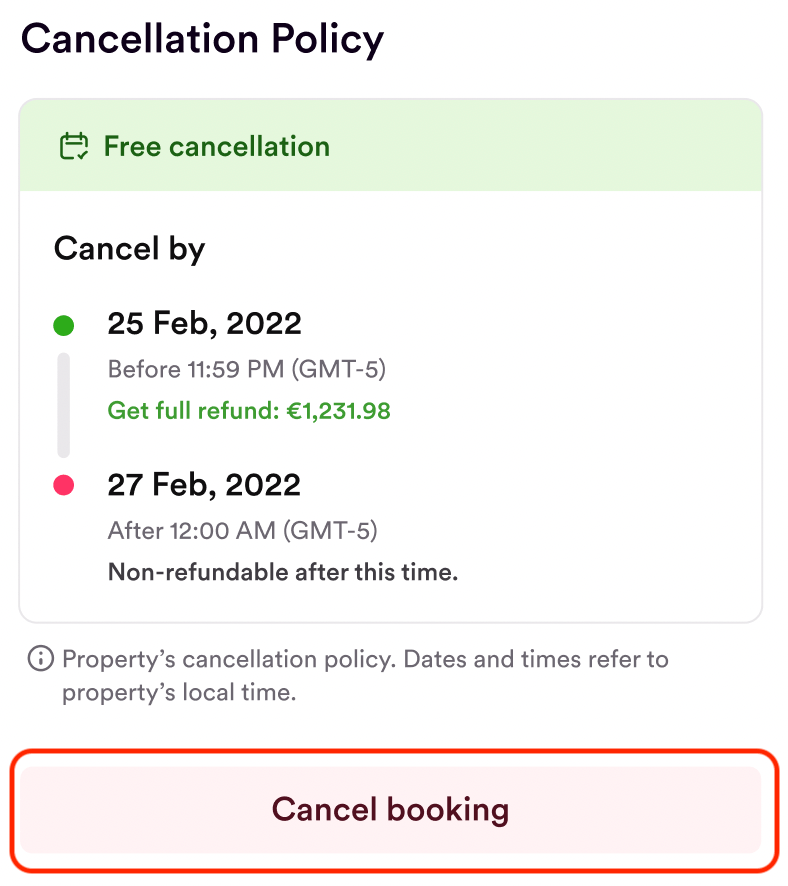Image resolution: width=788 pixels, height=886 pixels.
Task: Click the calendar checkmark icon
Action: 74,147
